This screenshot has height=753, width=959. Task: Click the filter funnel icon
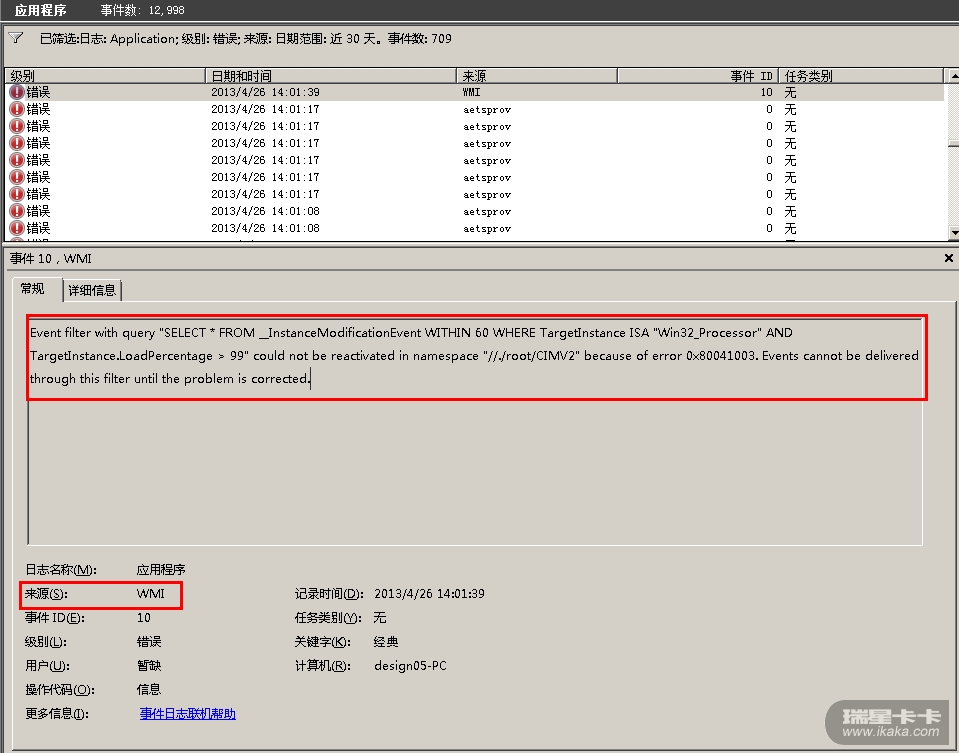[17, 39]
